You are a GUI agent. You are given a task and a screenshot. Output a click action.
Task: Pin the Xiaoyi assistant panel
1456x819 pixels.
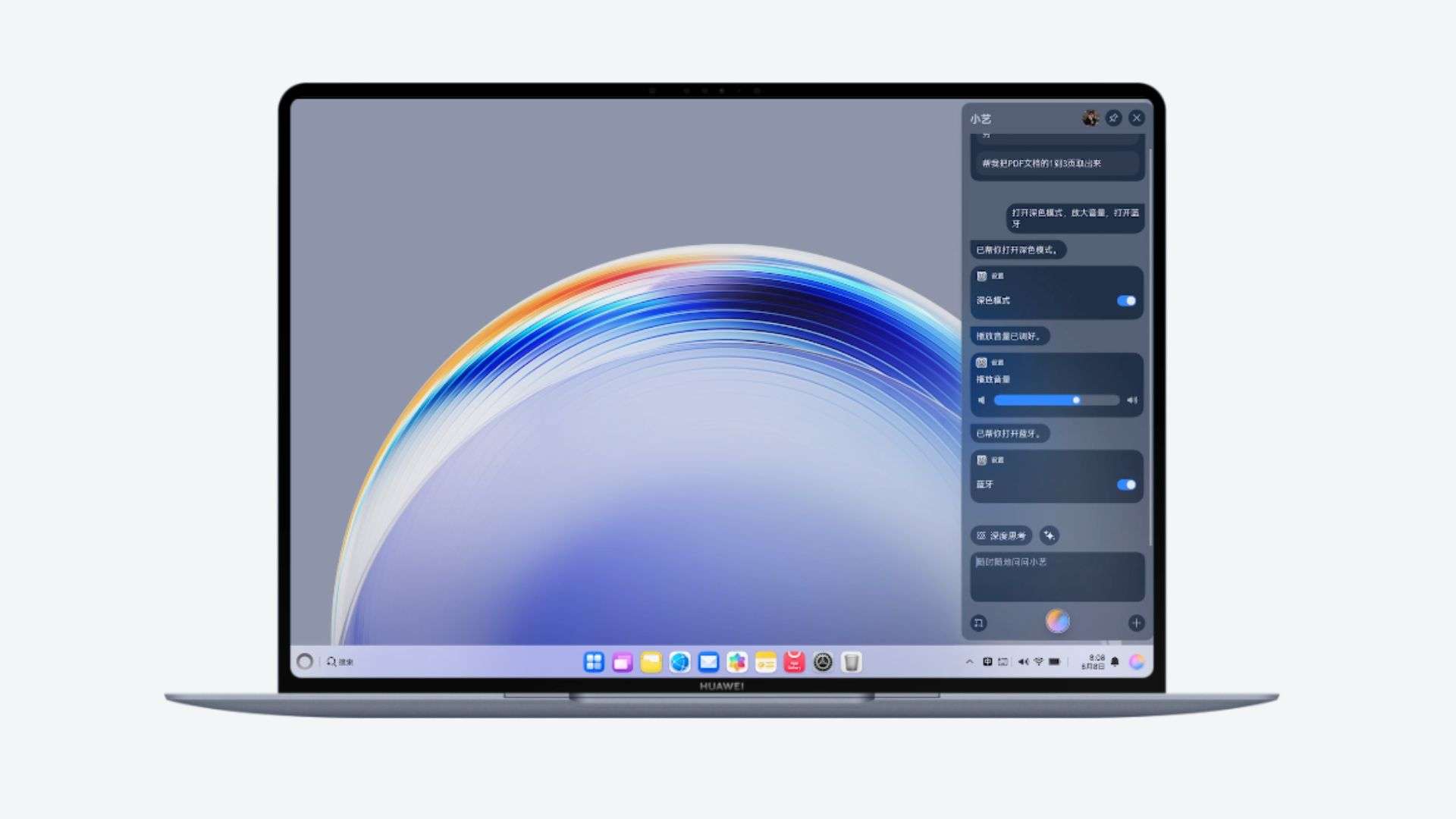(x=1113, y=118)
